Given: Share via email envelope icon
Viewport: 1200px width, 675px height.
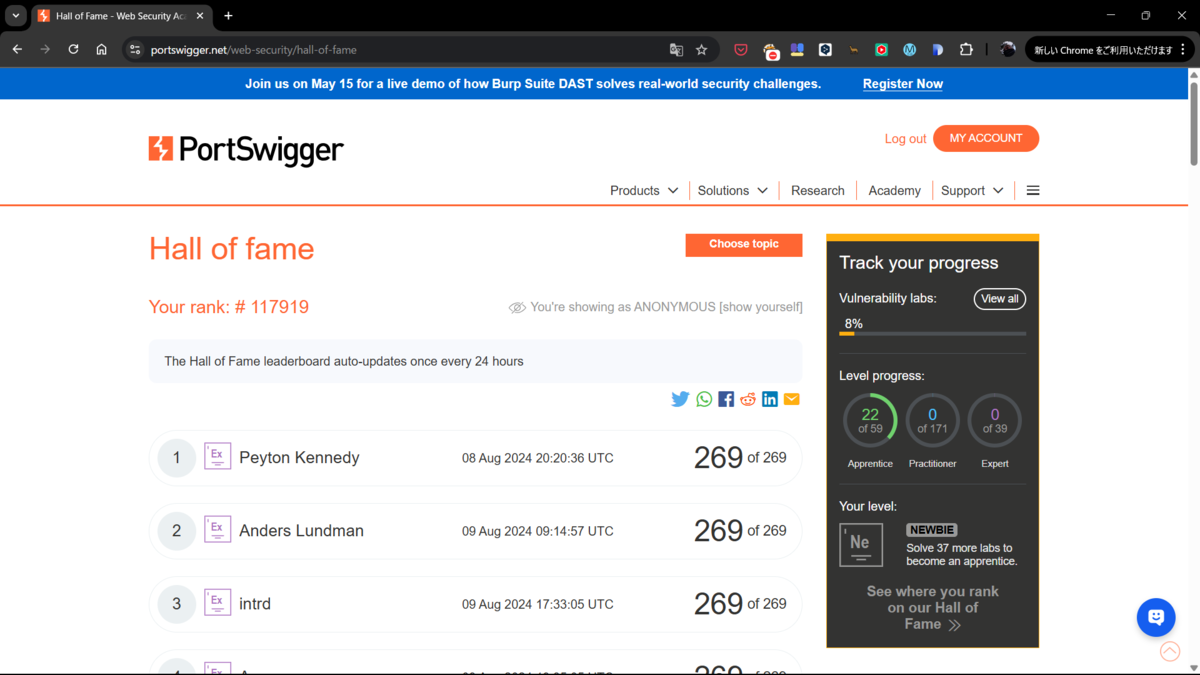Looking at the screenshot, I should [792, 399].
